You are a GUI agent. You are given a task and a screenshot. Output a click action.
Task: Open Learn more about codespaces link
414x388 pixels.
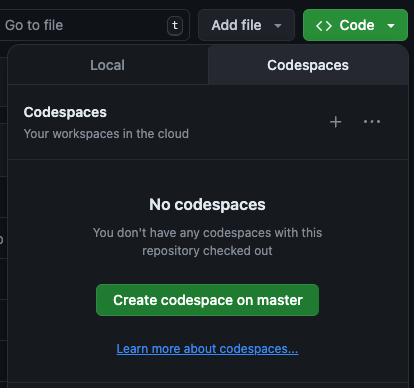click(x=207, y=349)
